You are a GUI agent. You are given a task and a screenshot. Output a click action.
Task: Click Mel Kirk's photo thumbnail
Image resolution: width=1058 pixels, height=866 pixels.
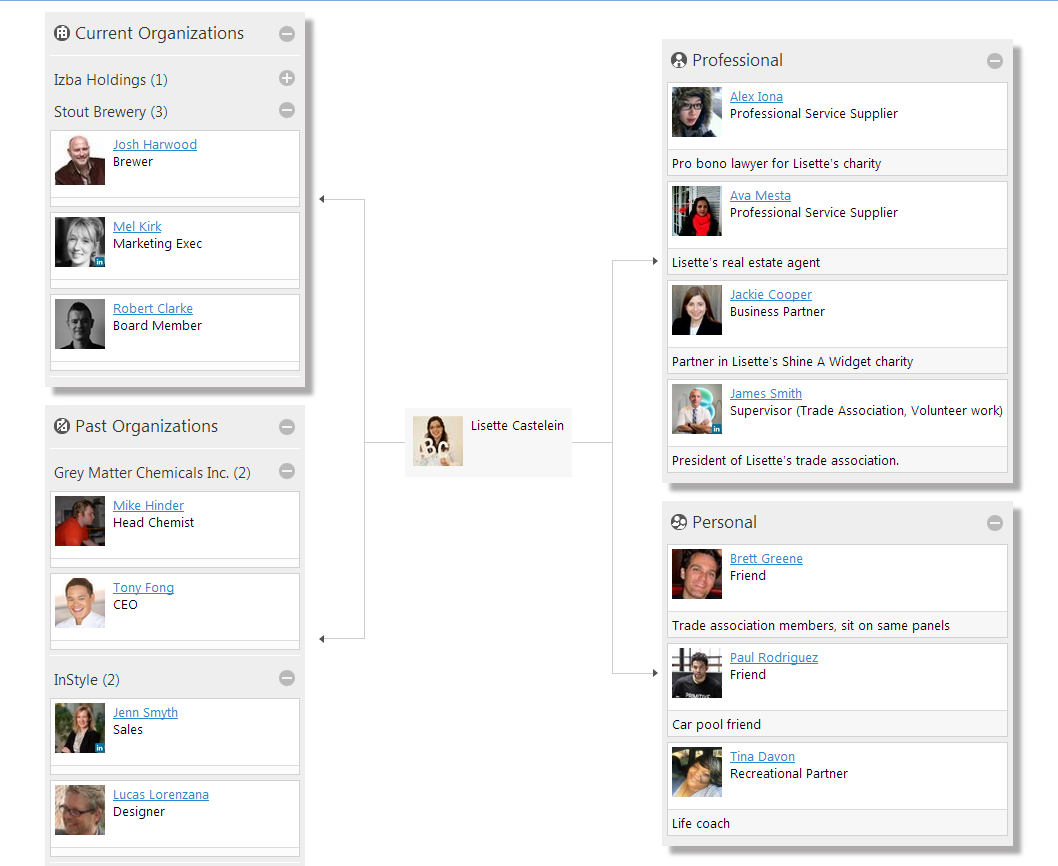point(80,242)
